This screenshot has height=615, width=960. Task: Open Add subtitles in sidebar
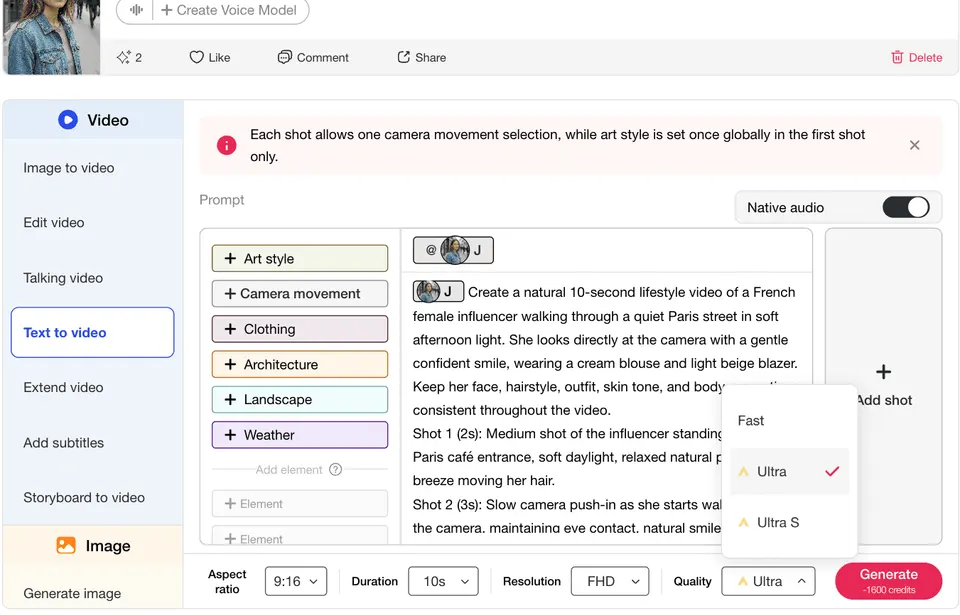point(64,442)
